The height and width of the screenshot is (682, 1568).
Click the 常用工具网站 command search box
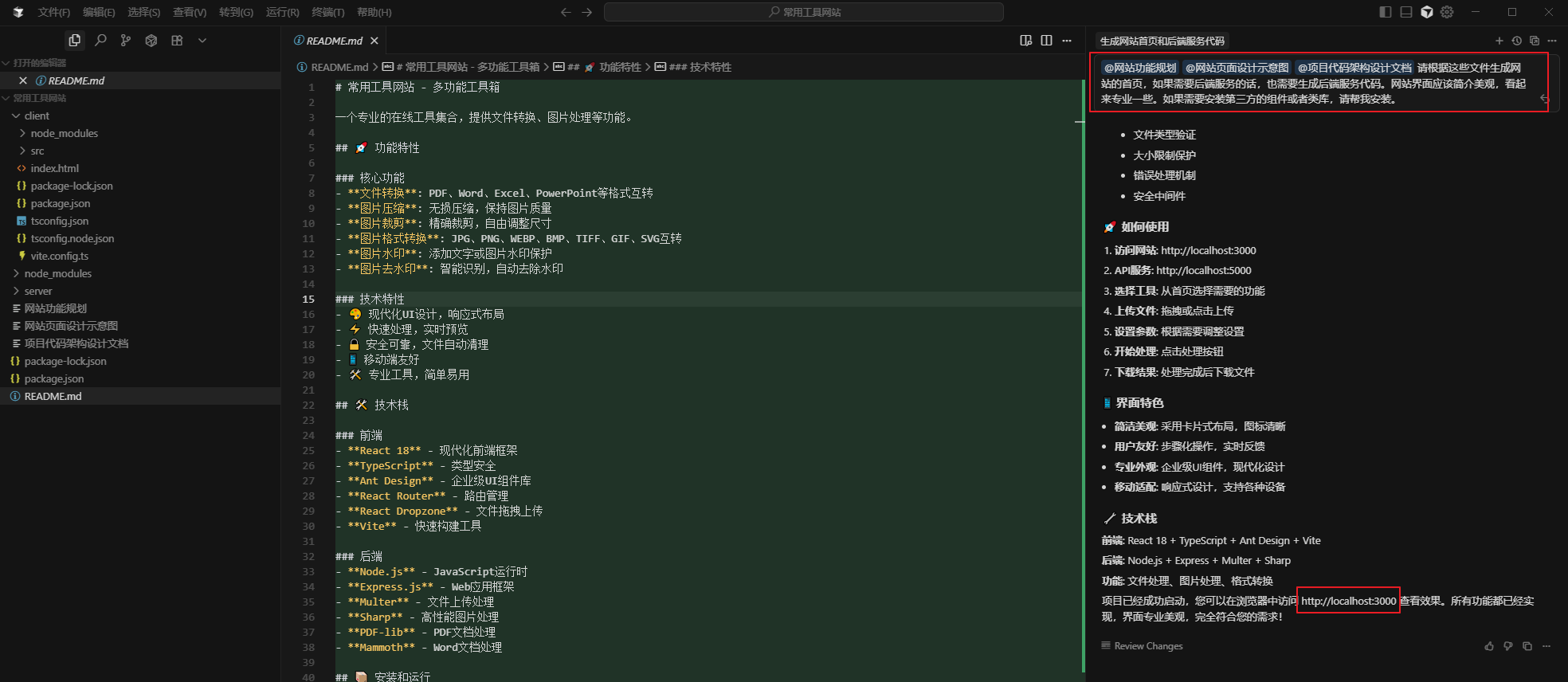pyautogui.click(x=804, y=12)
